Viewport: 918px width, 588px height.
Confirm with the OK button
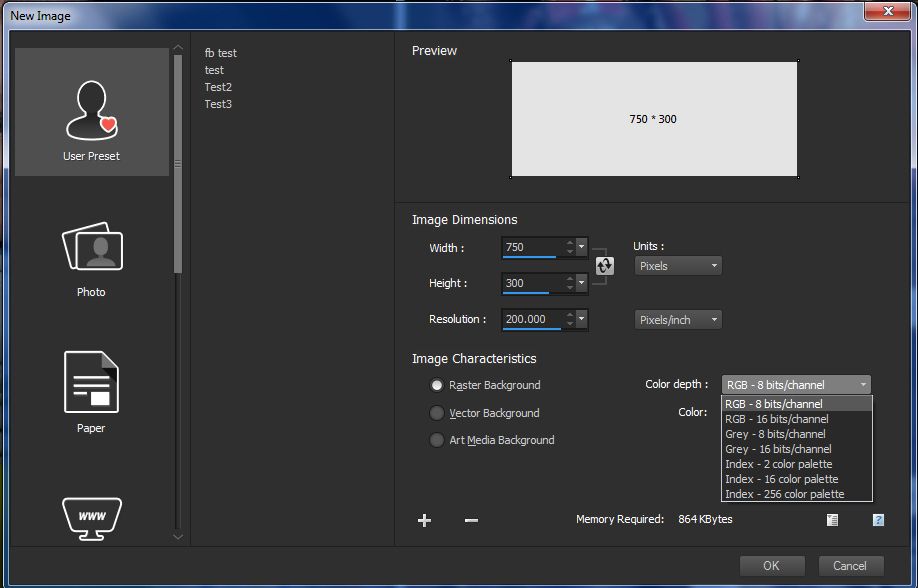(771, 565)
